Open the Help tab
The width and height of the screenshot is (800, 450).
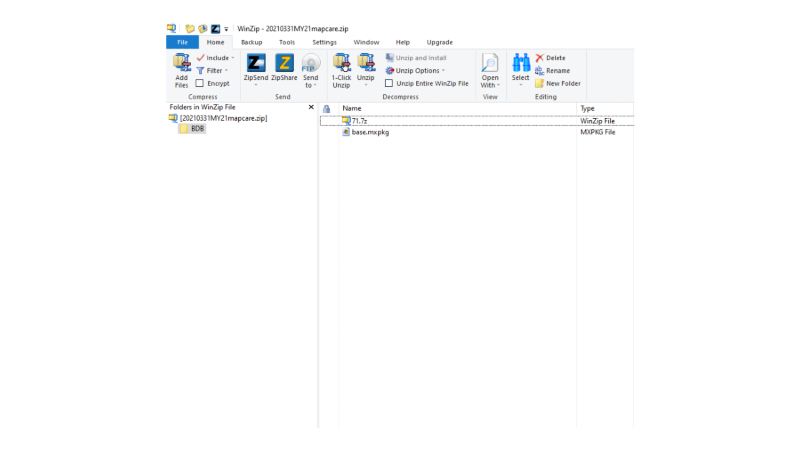[x=403, y=42]
